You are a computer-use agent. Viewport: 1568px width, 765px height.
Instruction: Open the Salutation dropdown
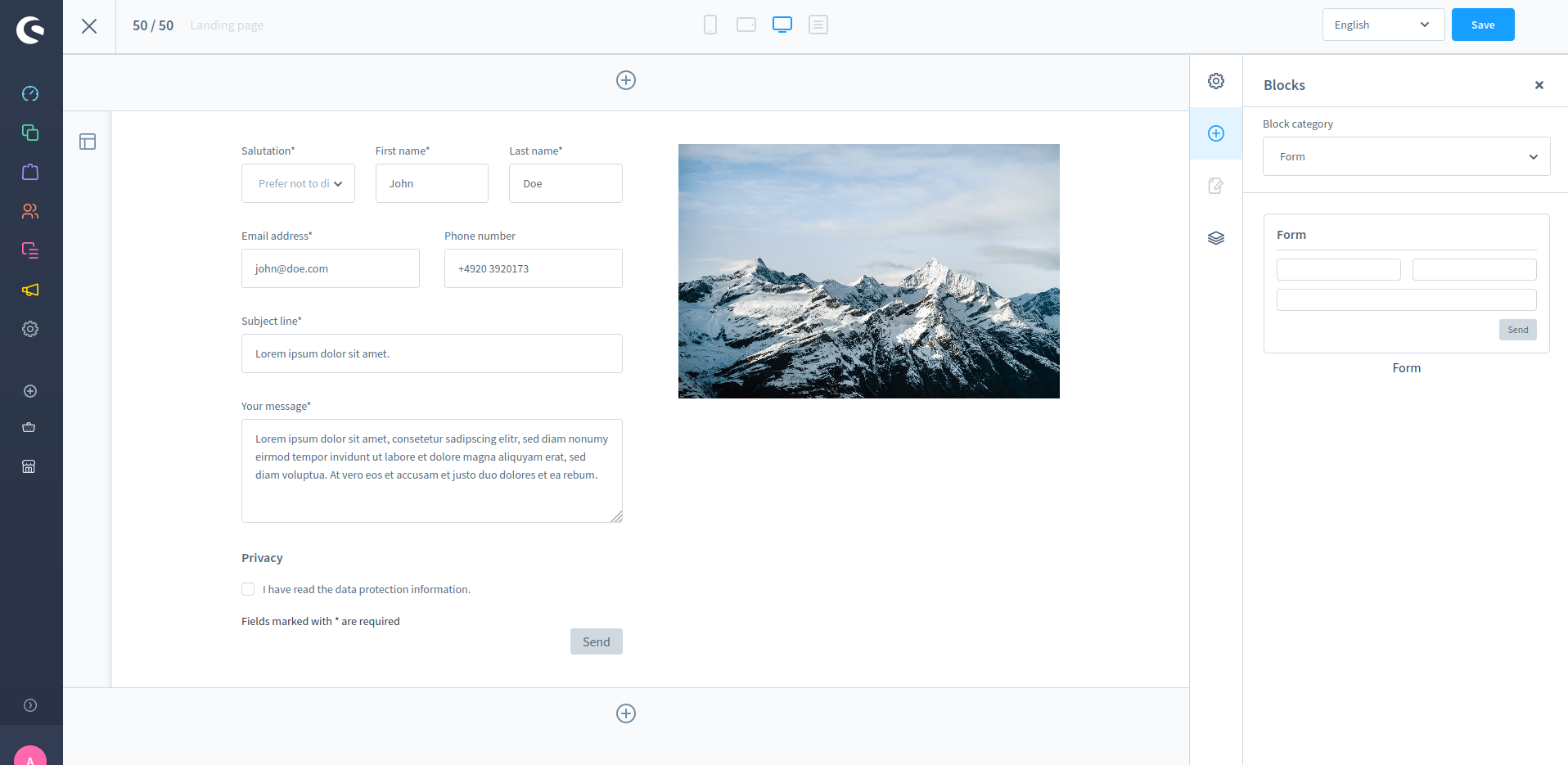click(298, 183)
